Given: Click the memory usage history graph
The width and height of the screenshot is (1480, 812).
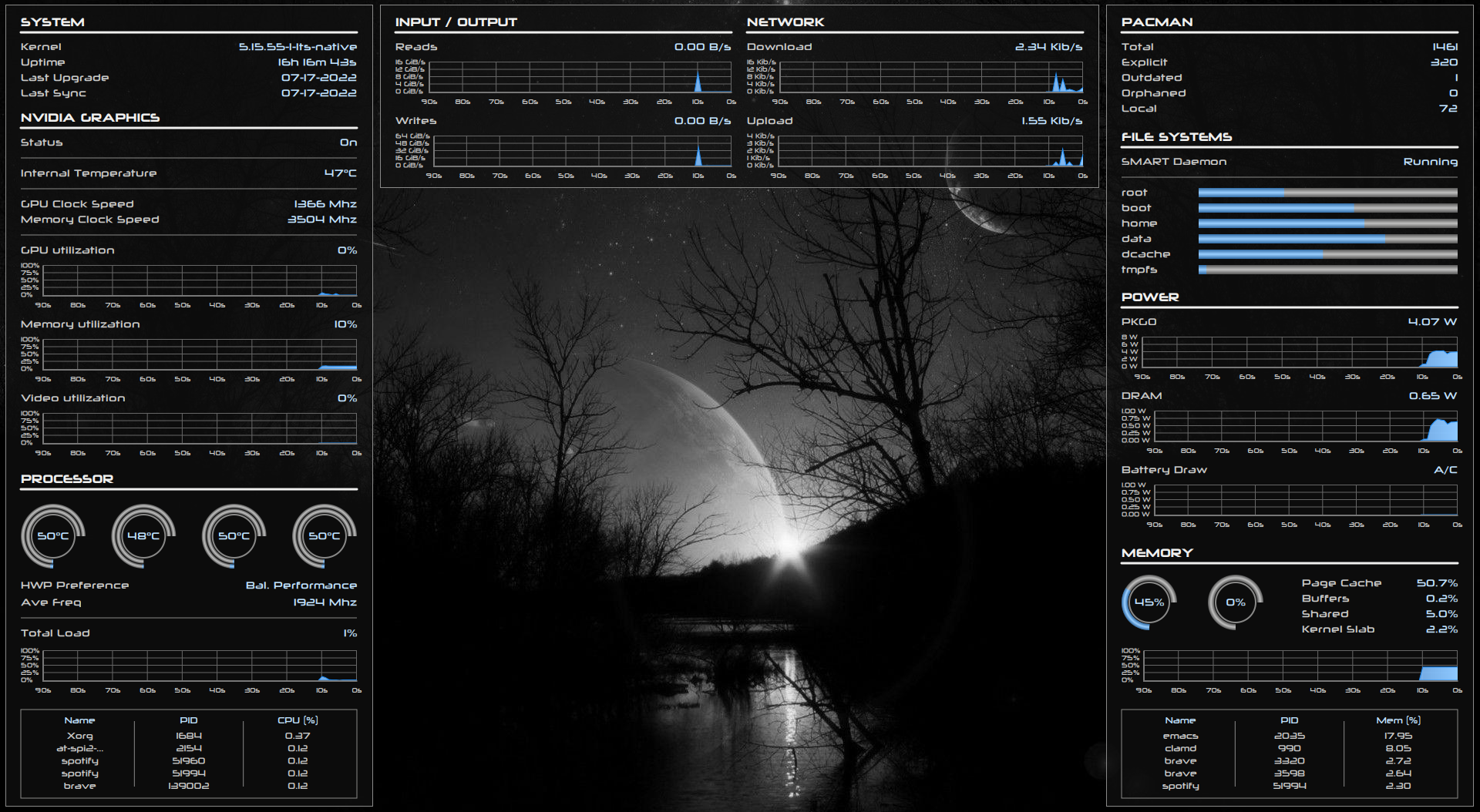Looking at the screenshot, I should click(x=1300, y=666).
